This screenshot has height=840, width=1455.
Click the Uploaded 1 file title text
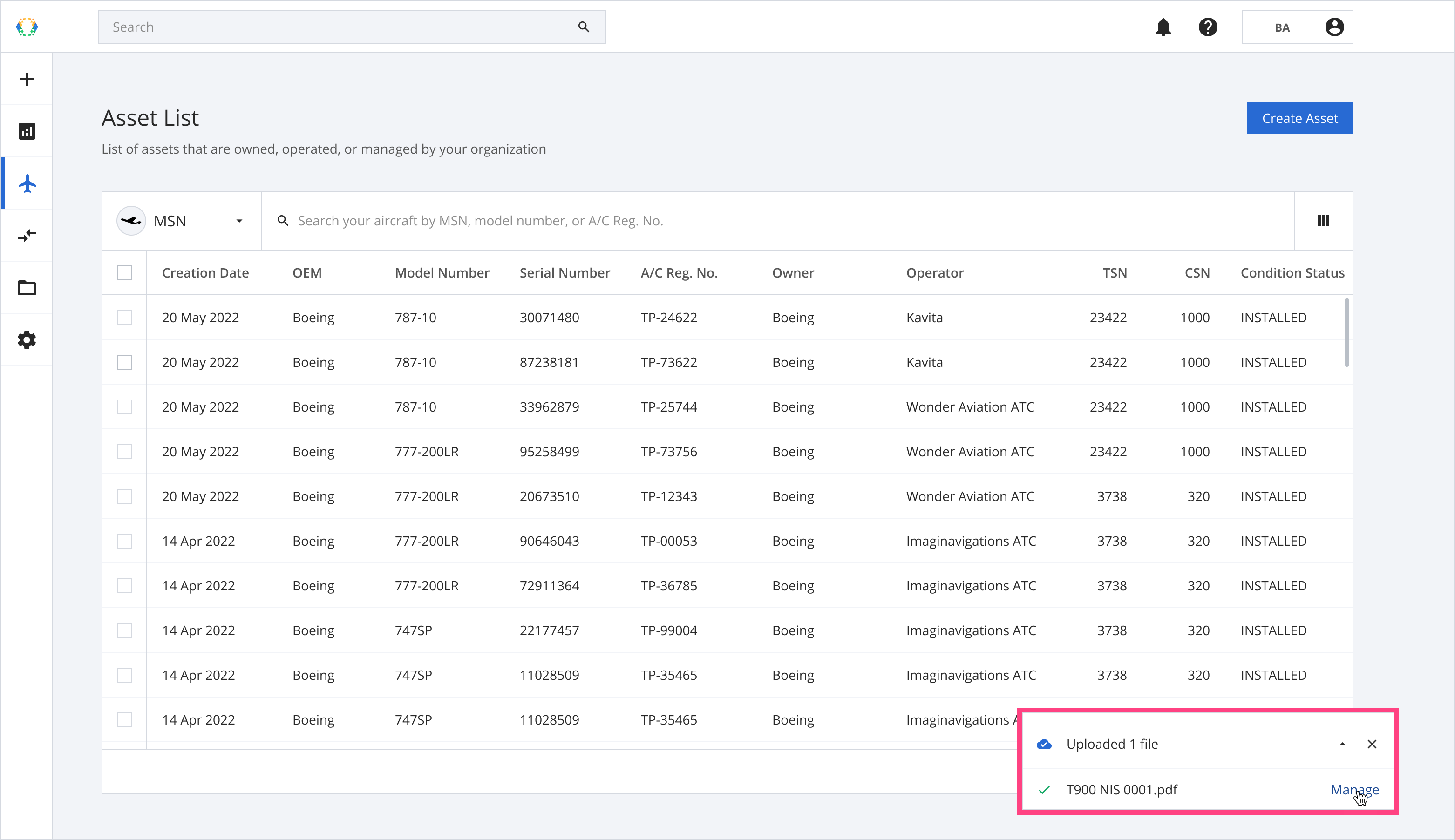[1112, 744]
